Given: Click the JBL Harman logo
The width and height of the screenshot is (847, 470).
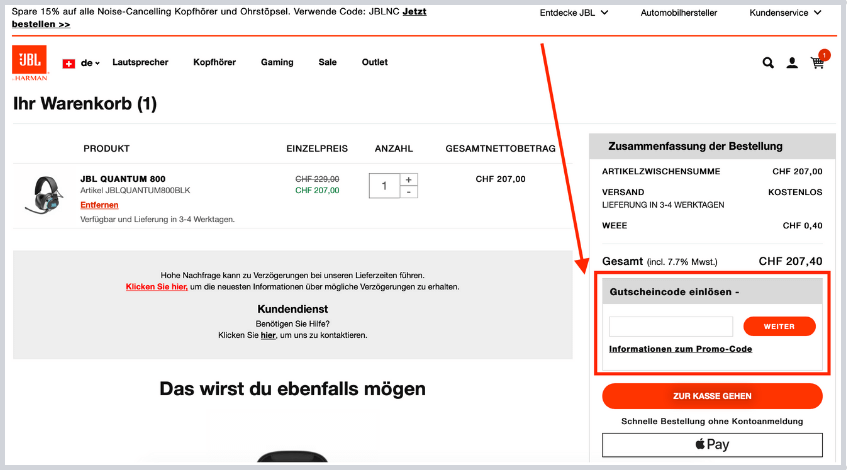Looking at the screenshot, I should pyautogui.click(x=30, y=63).
